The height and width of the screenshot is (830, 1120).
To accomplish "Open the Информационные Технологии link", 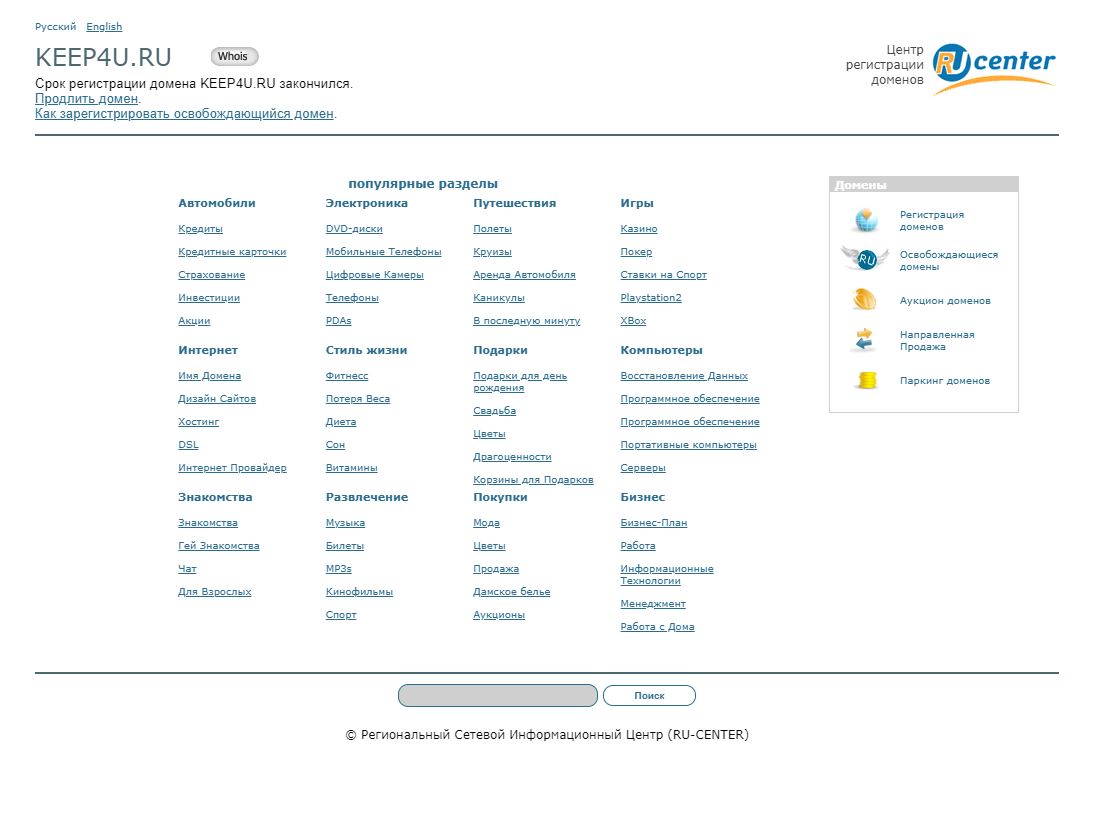I will coord(667,574).
